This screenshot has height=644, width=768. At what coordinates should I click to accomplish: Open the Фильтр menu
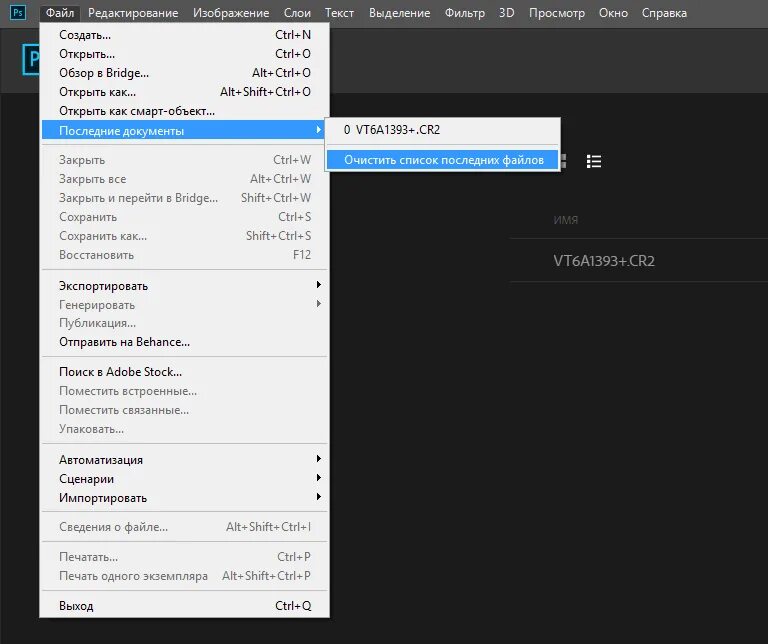coord(464,13)
